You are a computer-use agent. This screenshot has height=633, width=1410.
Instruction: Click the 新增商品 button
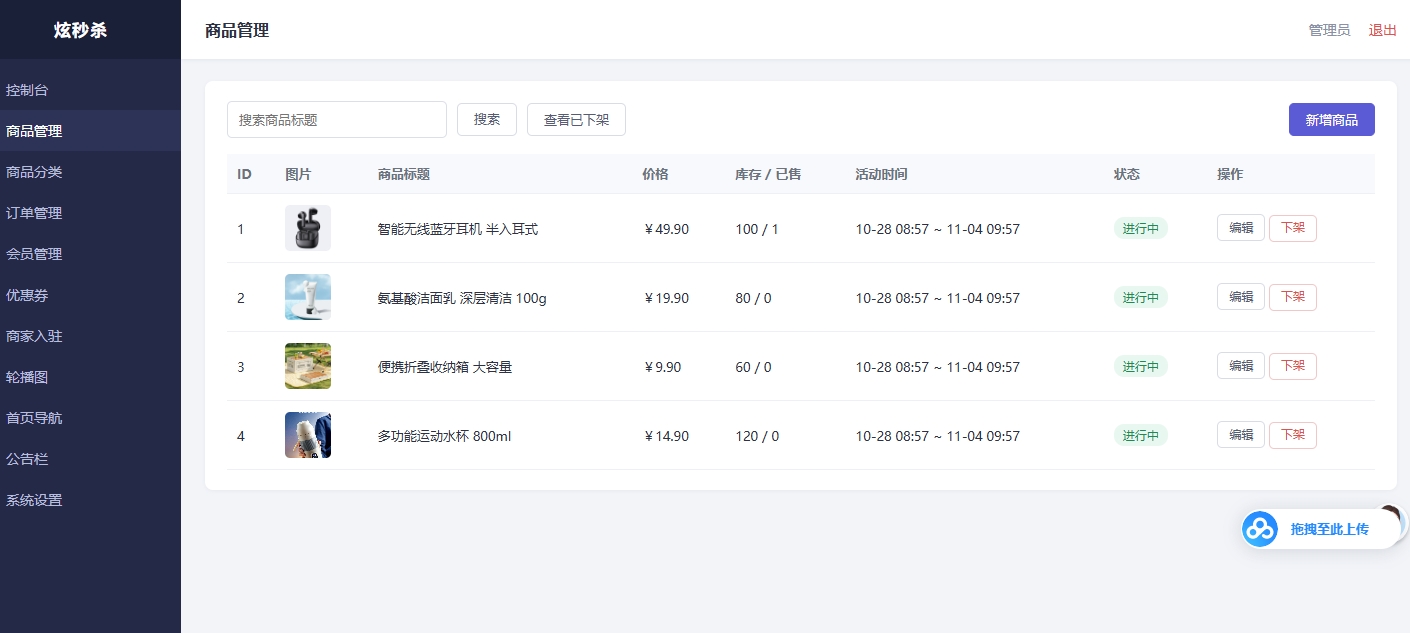[x=1331, y=119]
